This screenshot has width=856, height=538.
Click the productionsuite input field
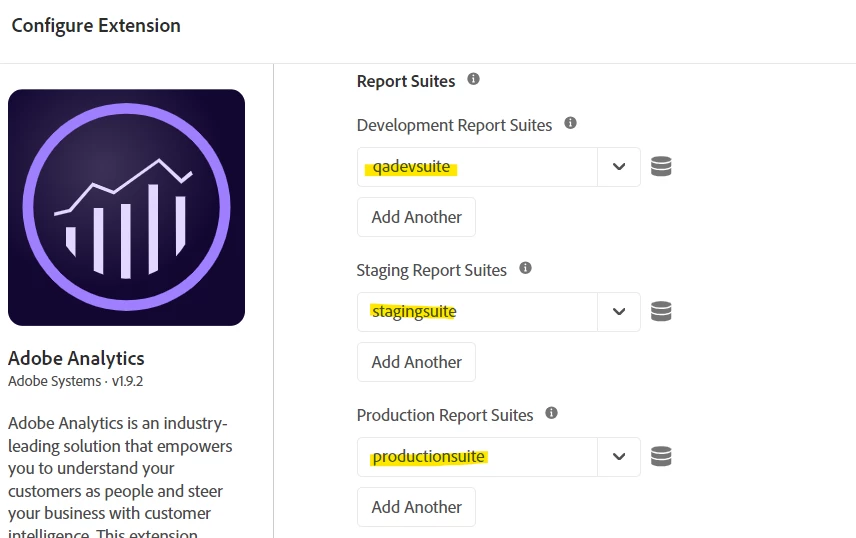pyautogui.click(x=477, y=457)
